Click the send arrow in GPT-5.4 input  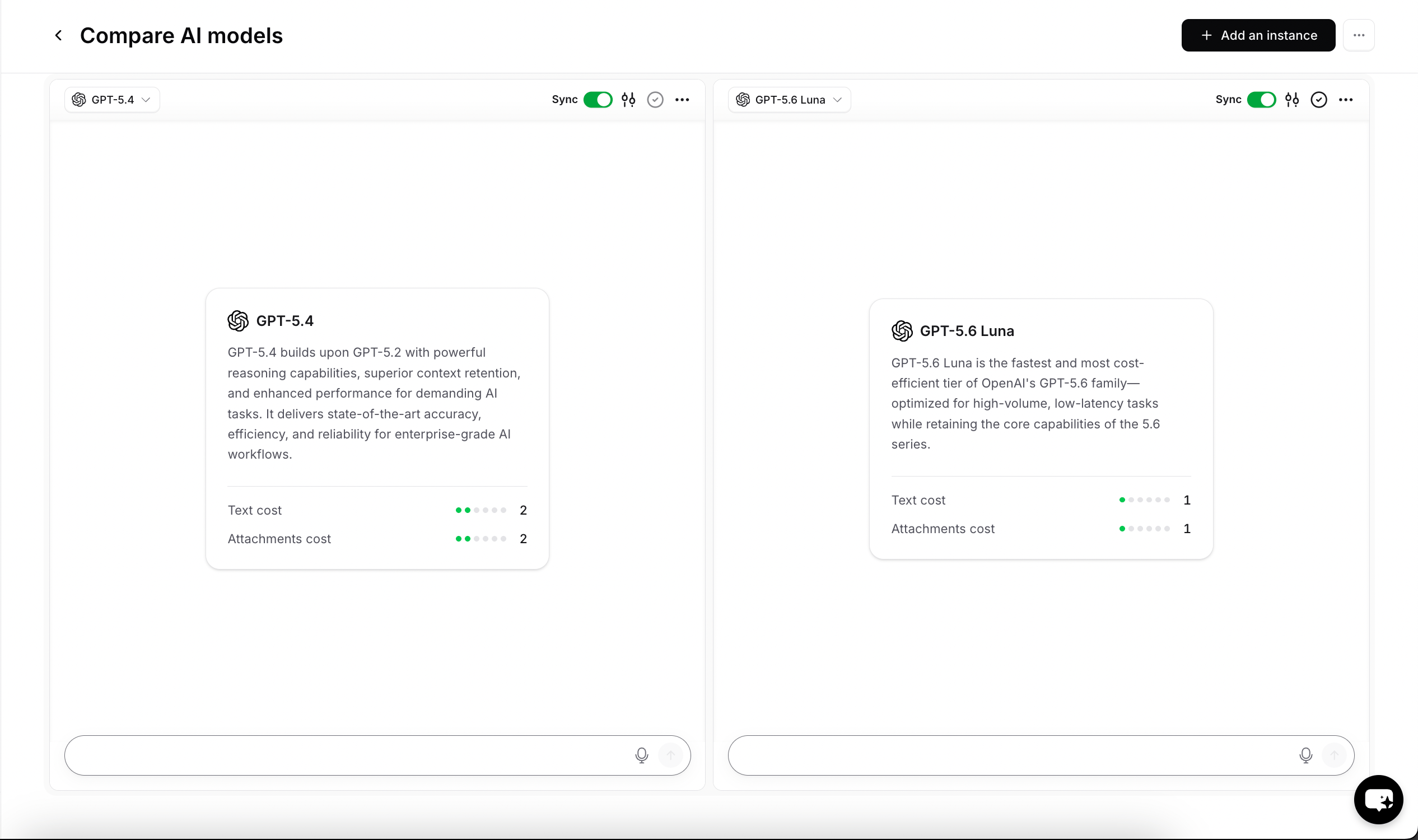tap(671, 755)
